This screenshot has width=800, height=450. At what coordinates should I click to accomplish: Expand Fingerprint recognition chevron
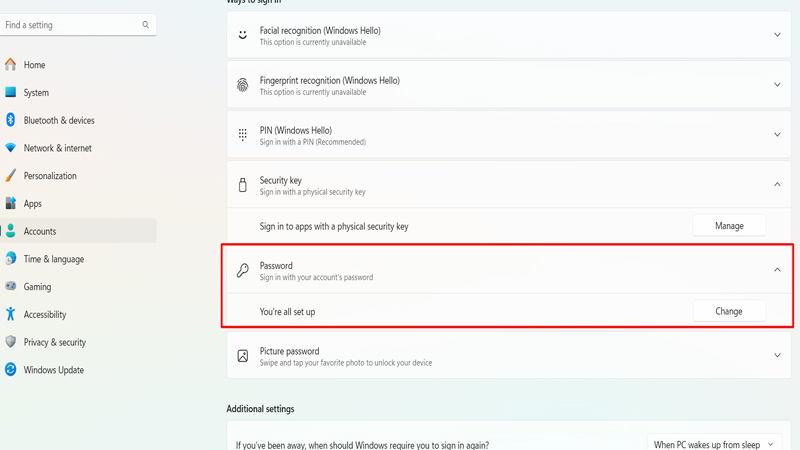point(777,85)
